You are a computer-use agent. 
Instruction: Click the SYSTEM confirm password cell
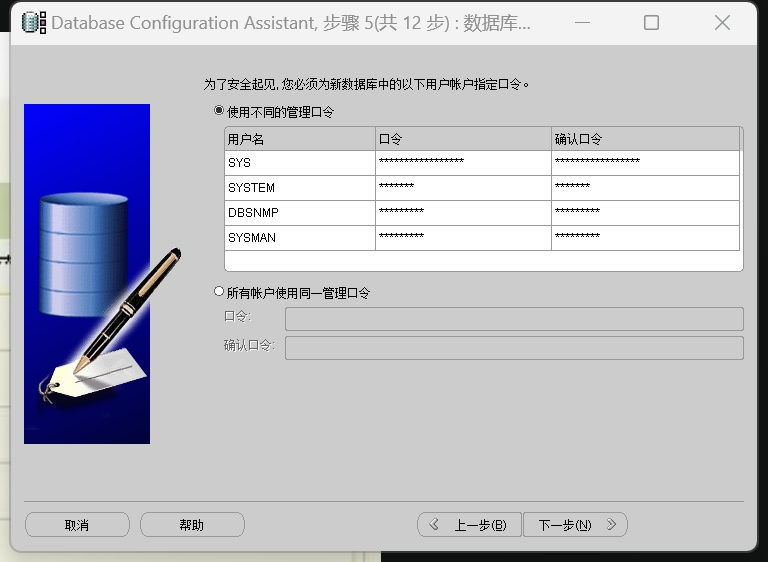[646, 188]
